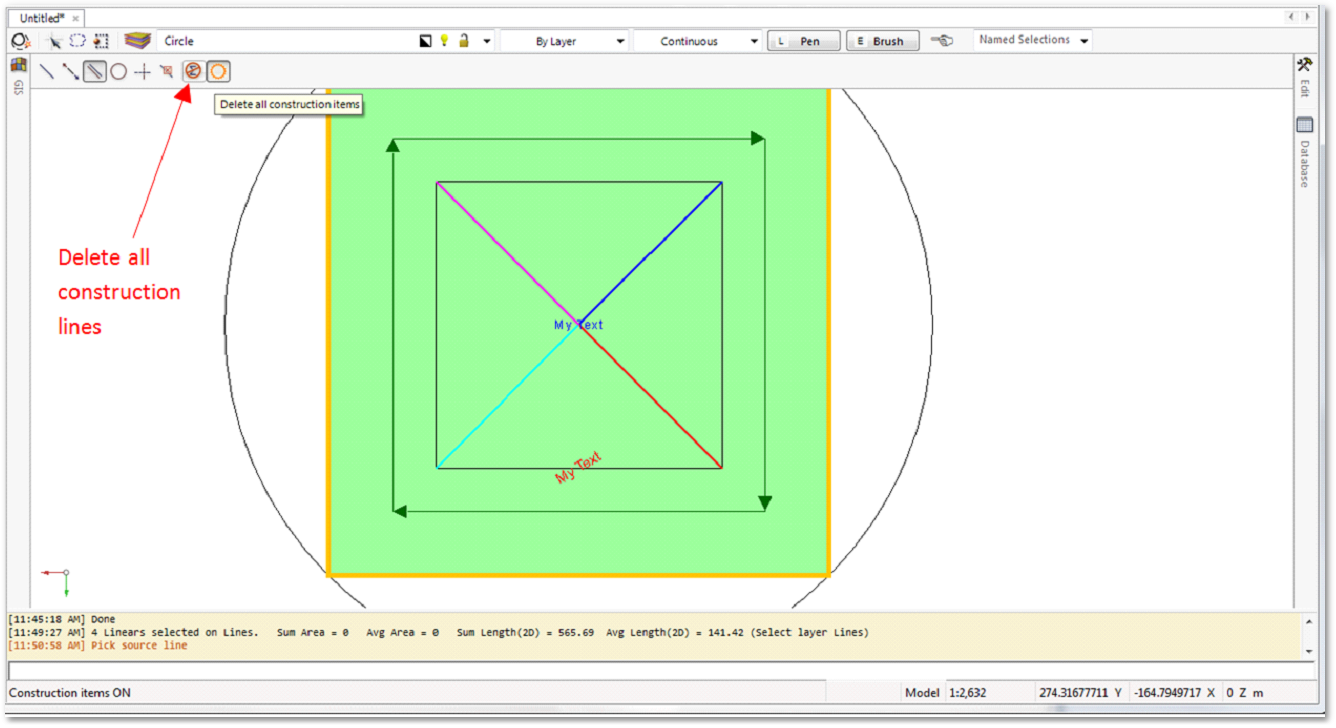Click the scale value 1:2,632

point(968,693)
